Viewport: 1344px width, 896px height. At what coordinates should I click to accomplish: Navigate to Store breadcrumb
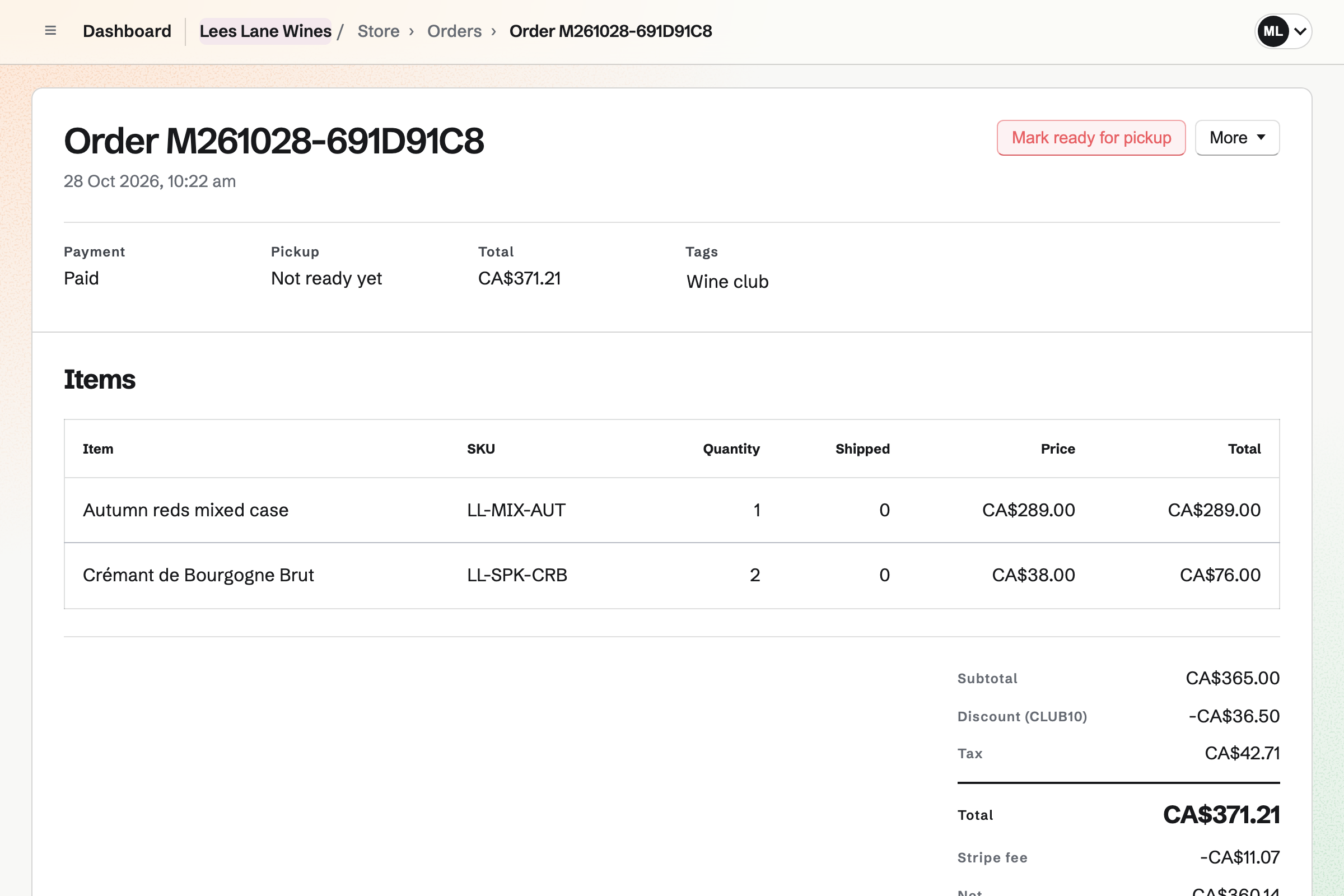[379, 31]
